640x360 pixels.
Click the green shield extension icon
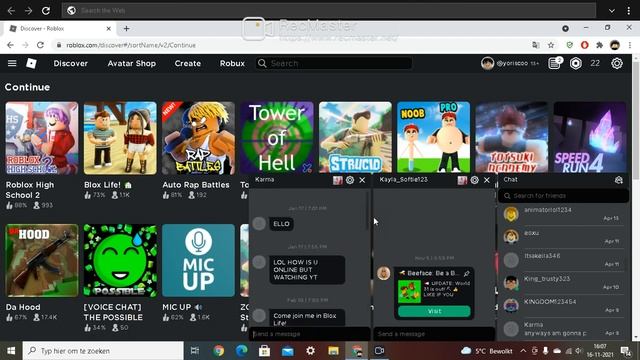pyautogui.click(x=569, y=45)
